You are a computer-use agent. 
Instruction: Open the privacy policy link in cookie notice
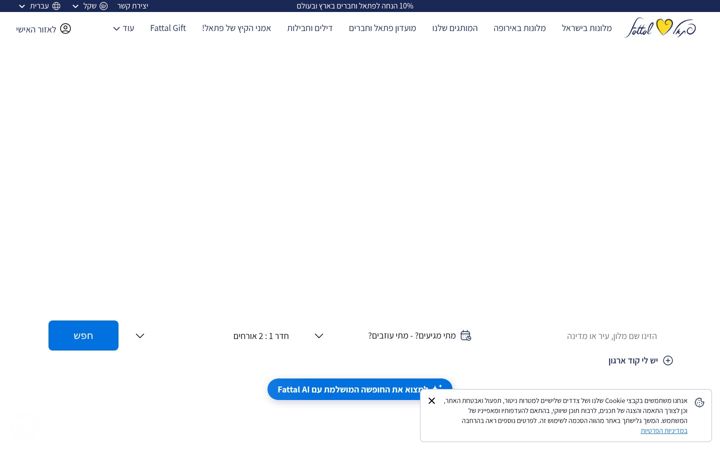664,431
